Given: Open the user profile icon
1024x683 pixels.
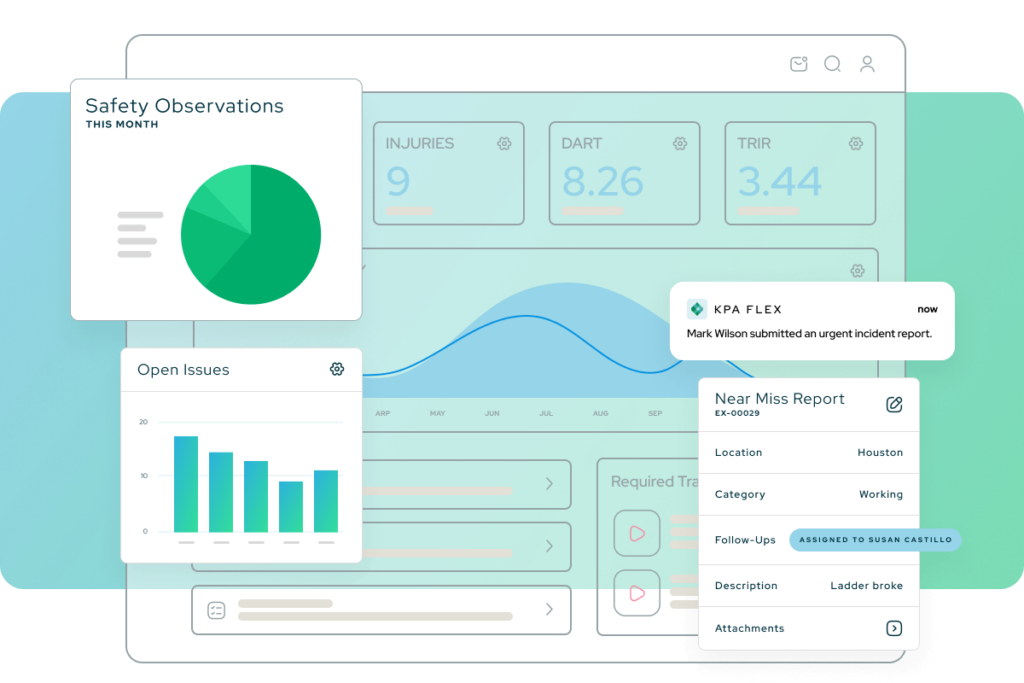Looking at the screenshot, I should point(867,63).
